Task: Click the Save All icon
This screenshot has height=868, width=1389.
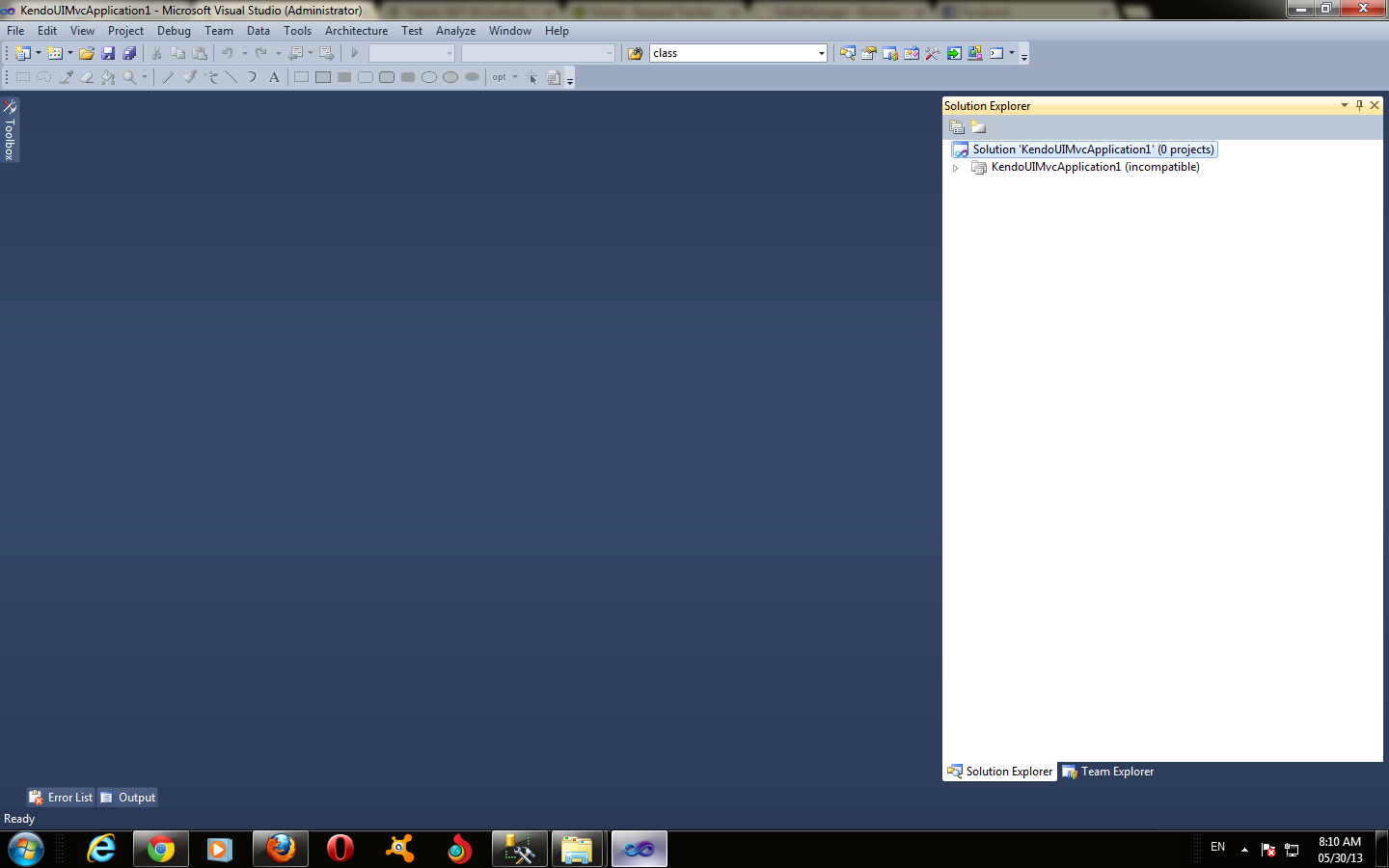Action: [x=129, y=53]
